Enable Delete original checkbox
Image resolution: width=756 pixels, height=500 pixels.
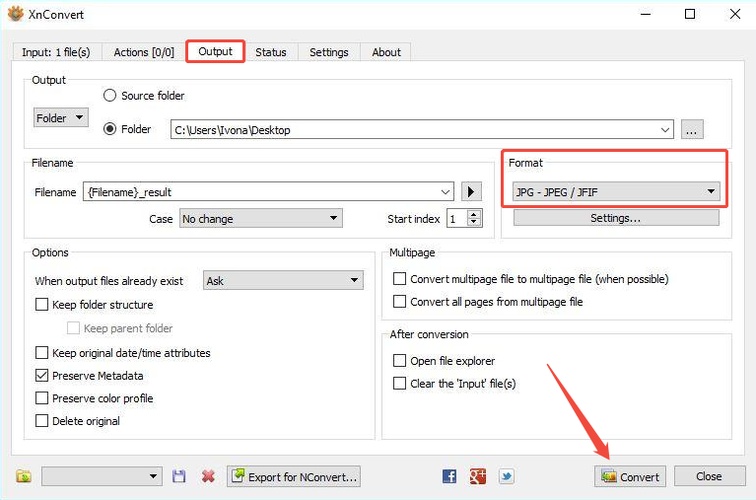[42, 420]
